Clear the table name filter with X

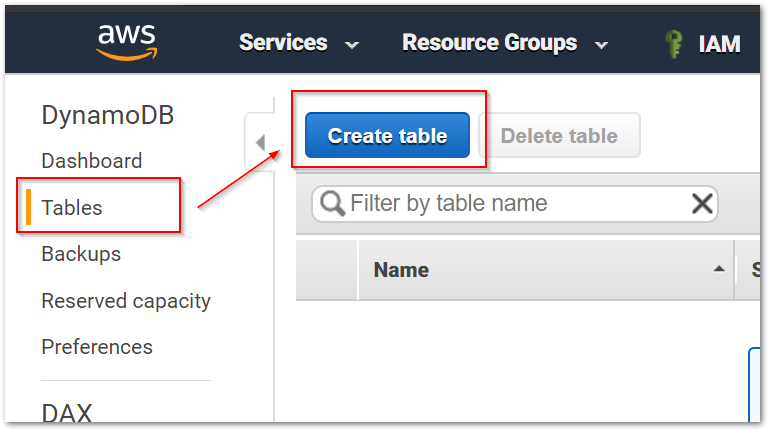click(x=702, y=203)
